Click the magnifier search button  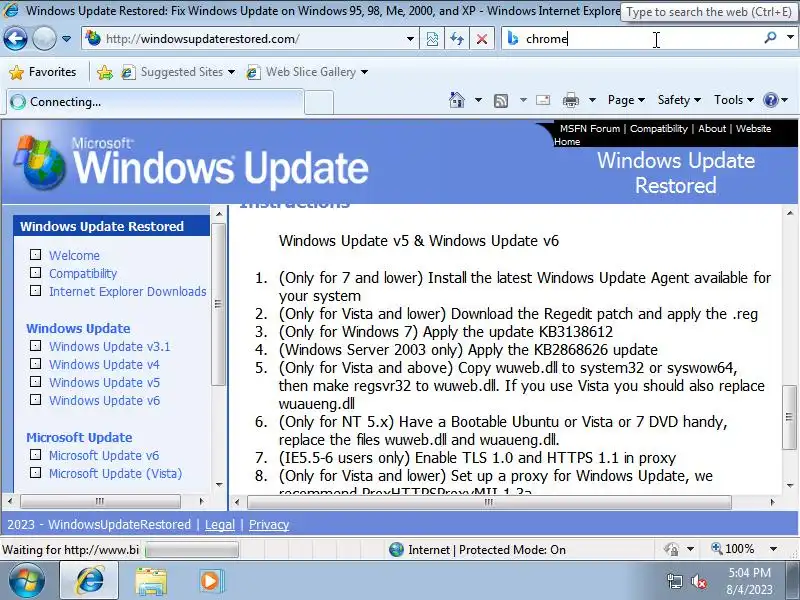tap(770, 38)
